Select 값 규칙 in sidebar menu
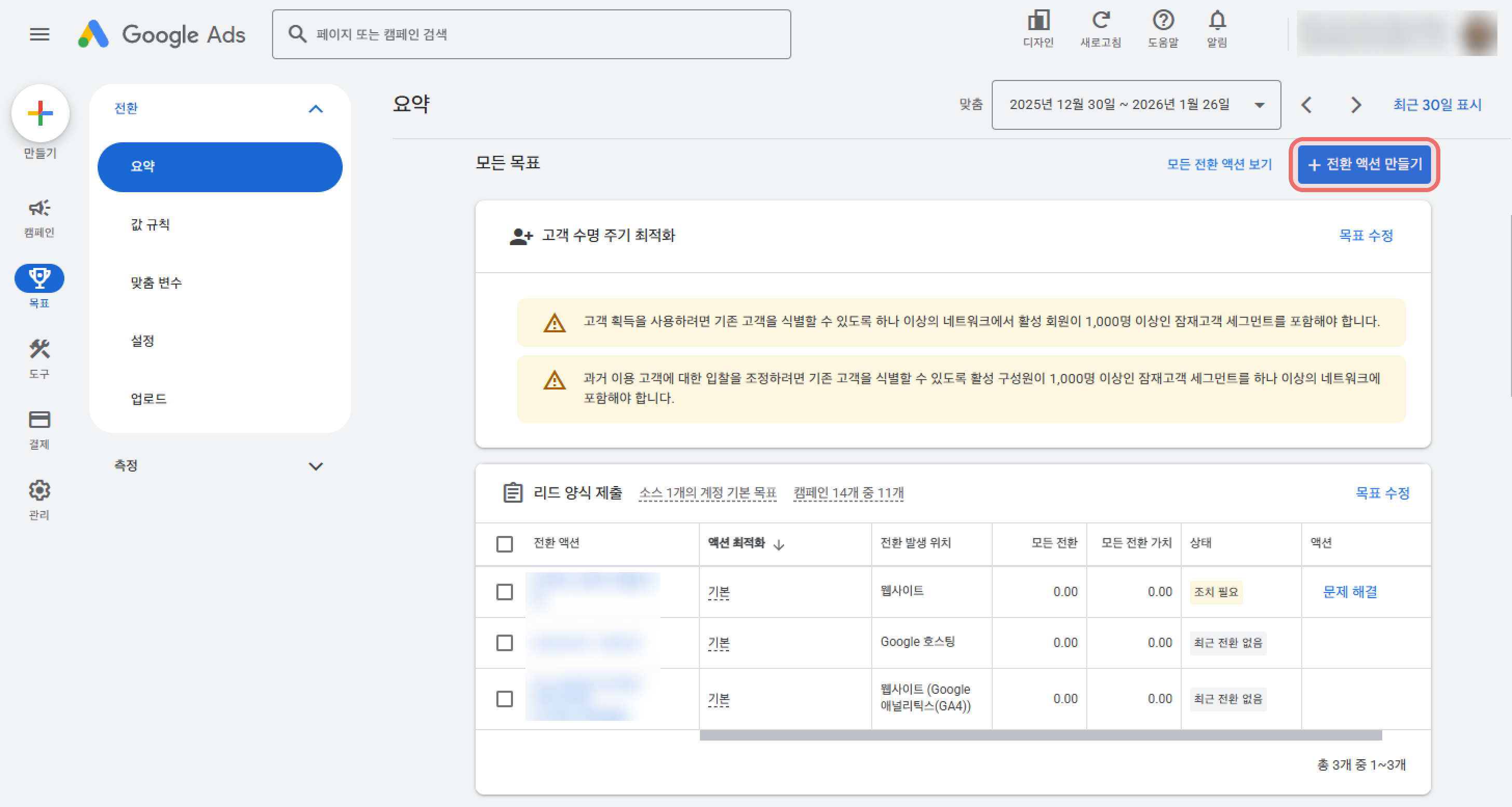The image size is (1512, 807). pyautogui.click(x=150, y=225)
